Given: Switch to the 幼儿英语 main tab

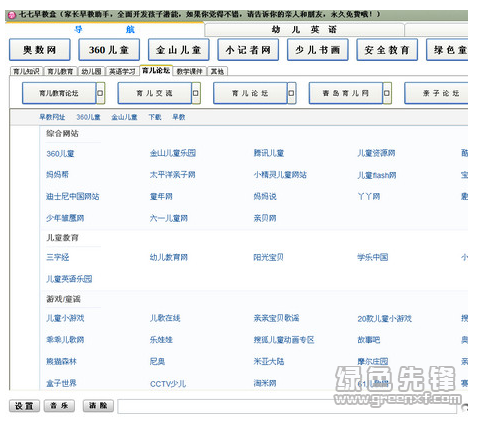Looking at the screenshot, I should pyautogui.click(x=304, y=30).
